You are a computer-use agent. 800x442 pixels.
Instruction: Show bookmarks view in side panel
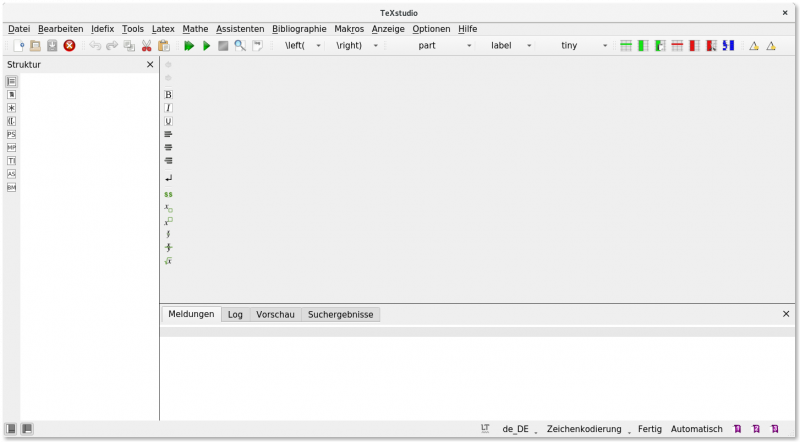11,95
